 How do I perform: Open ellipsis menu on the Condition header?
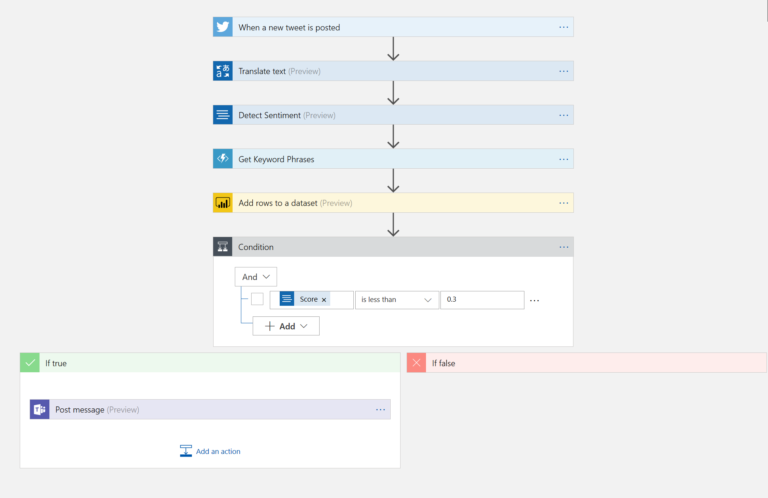(564, 247)
